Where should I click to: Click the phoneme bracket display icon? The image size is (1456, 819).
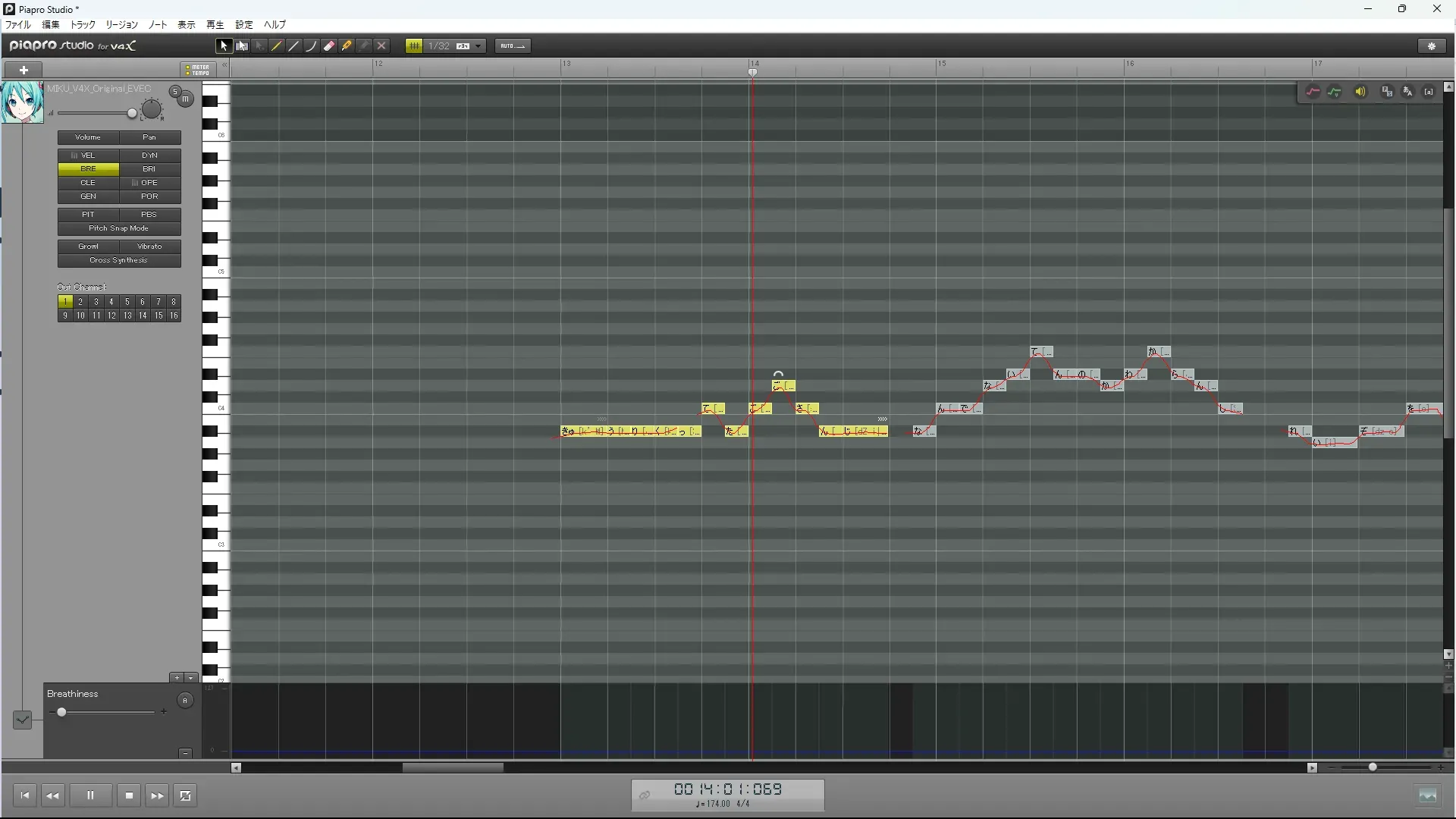click(1429, 92)
